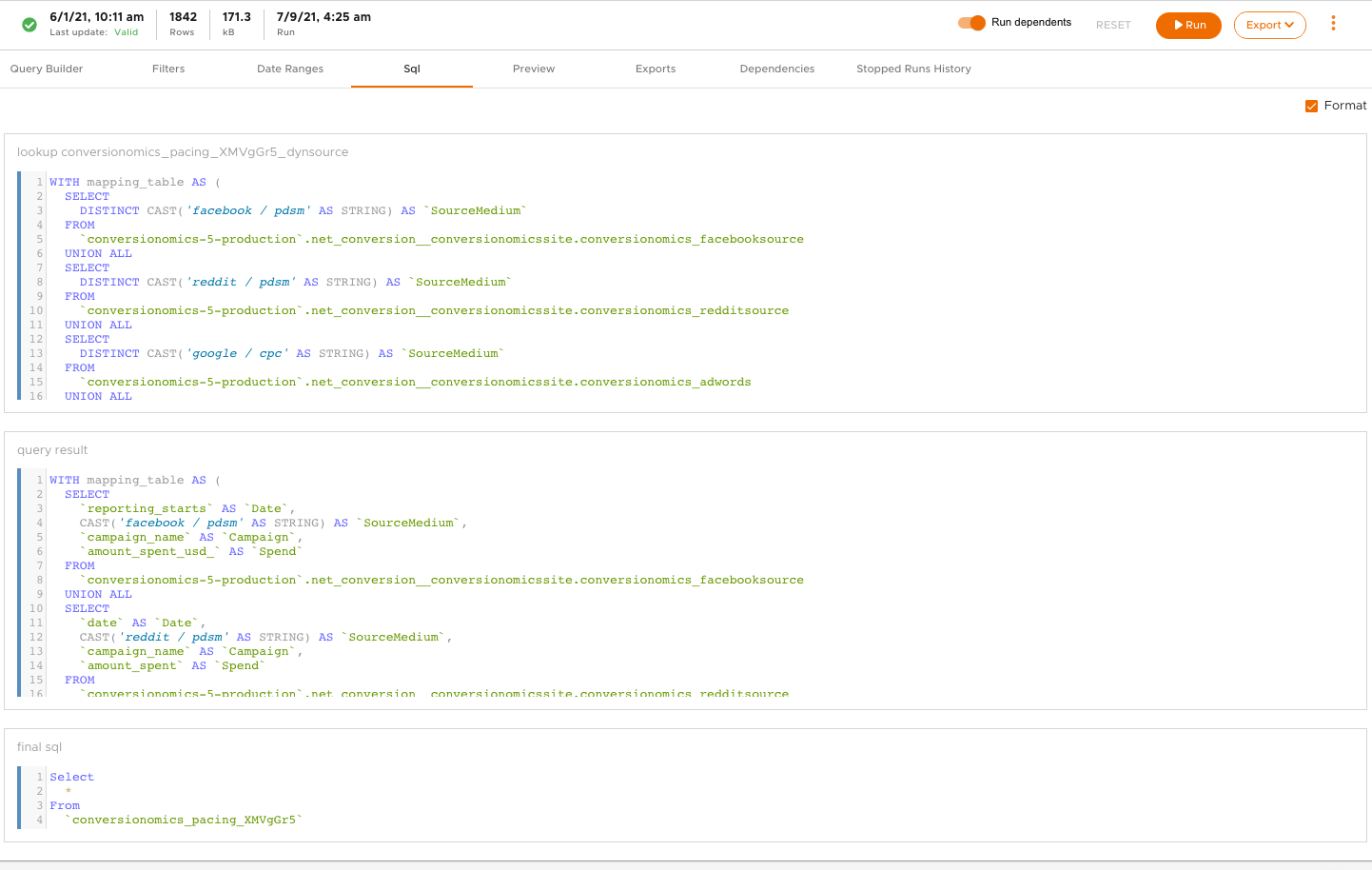Click query result line `date` AS `Date`
The image size is (1372, 870).
pyautogui.click(x=143, y=623)
